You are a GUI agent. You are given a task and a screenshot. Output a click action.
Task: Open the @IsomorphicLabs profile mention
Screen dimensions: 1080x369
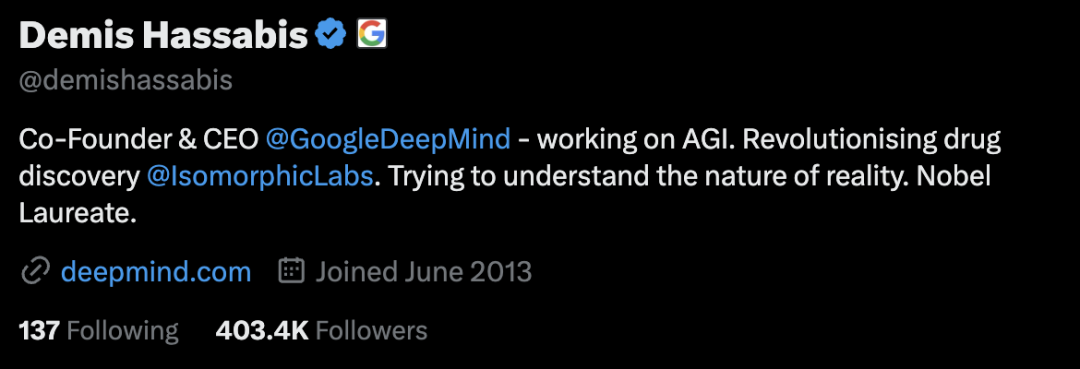[260, 177]
